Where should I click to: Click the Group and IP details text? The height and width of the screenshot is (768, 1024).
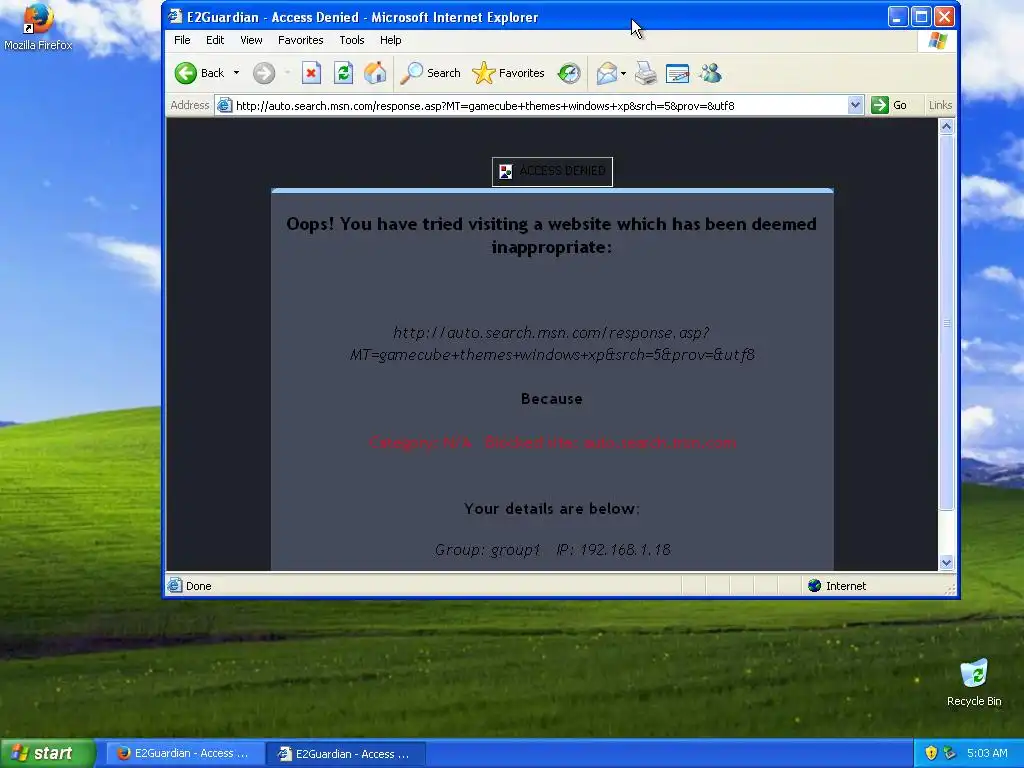552,550
